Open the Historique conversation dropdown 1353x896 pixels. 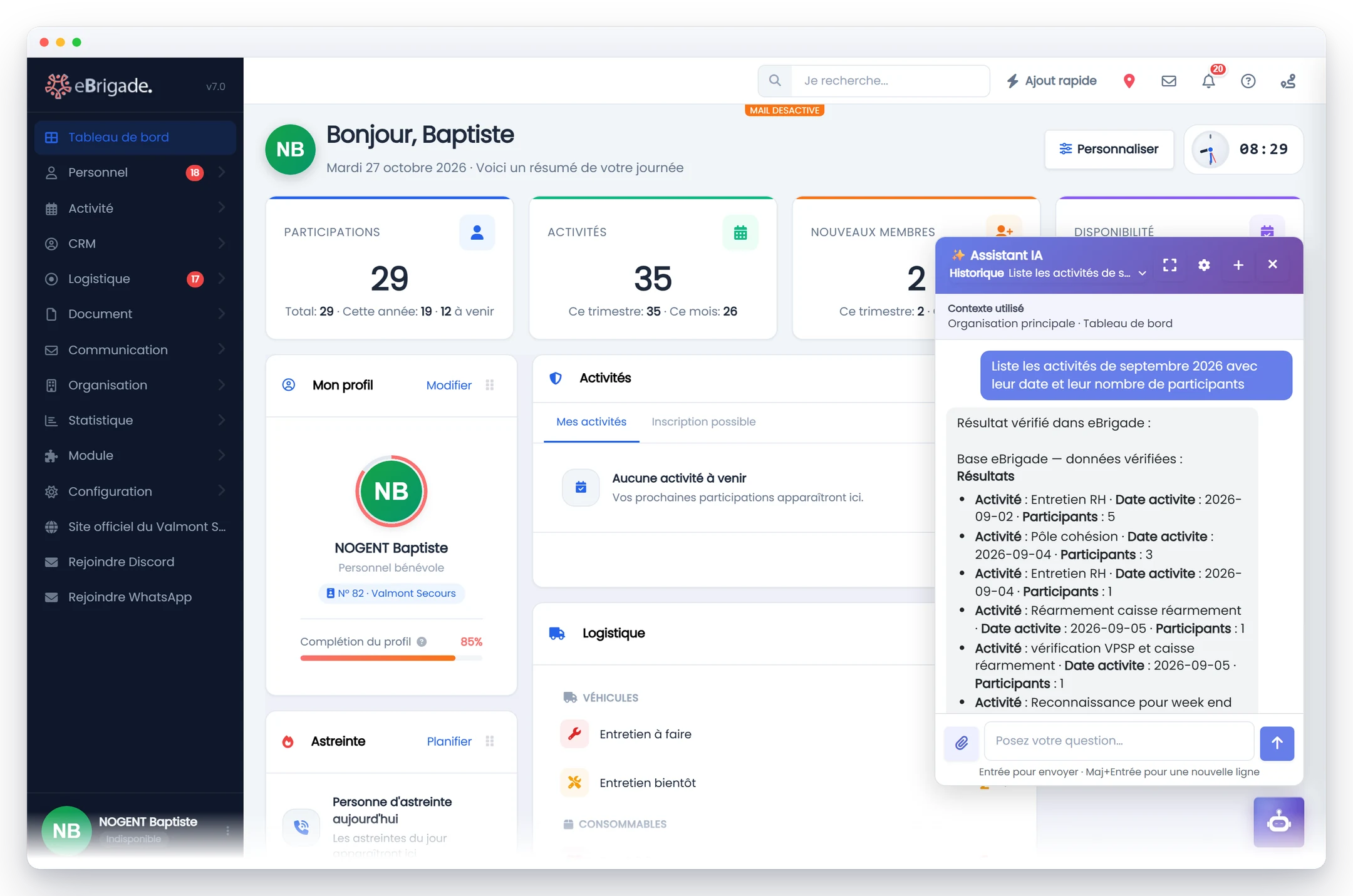1048,273
